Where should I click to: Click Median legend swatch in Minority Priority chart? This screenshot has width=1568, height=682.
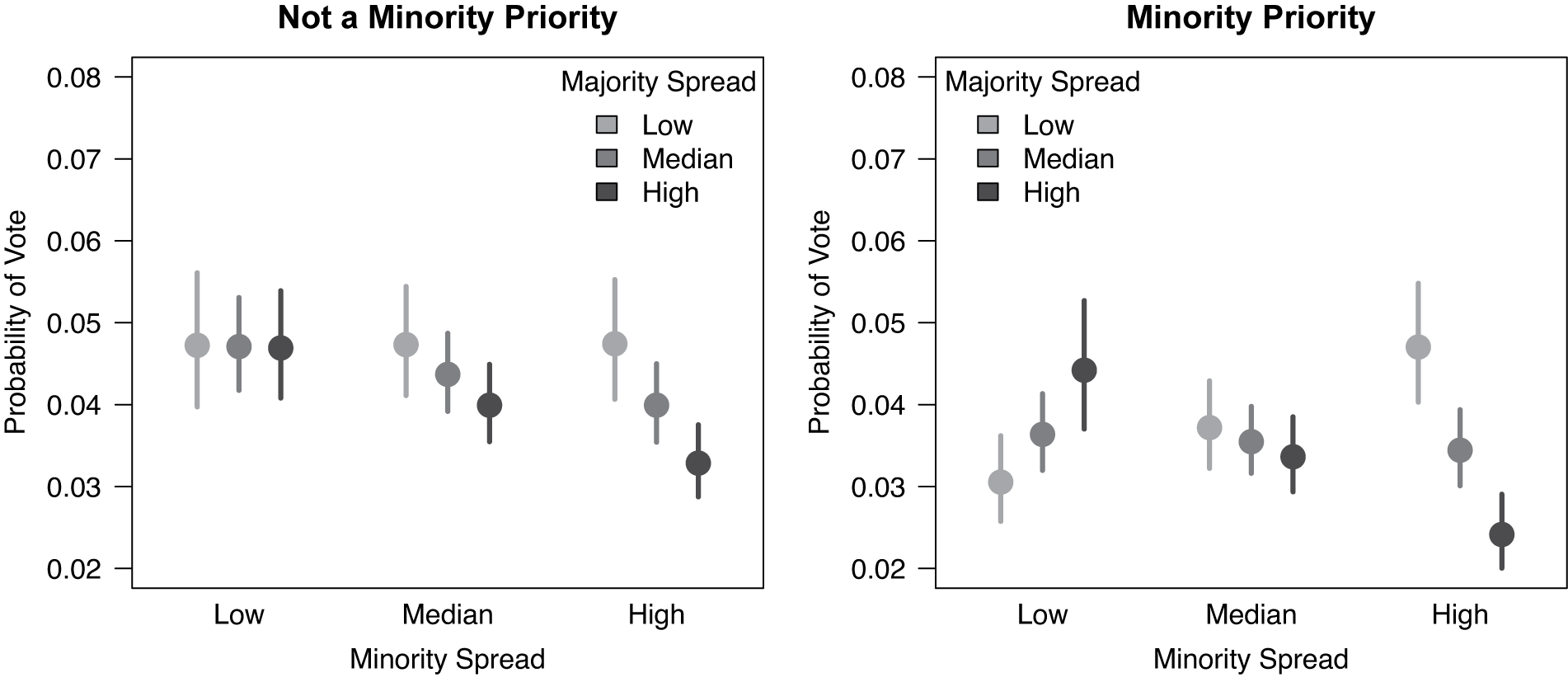(988, 158)
